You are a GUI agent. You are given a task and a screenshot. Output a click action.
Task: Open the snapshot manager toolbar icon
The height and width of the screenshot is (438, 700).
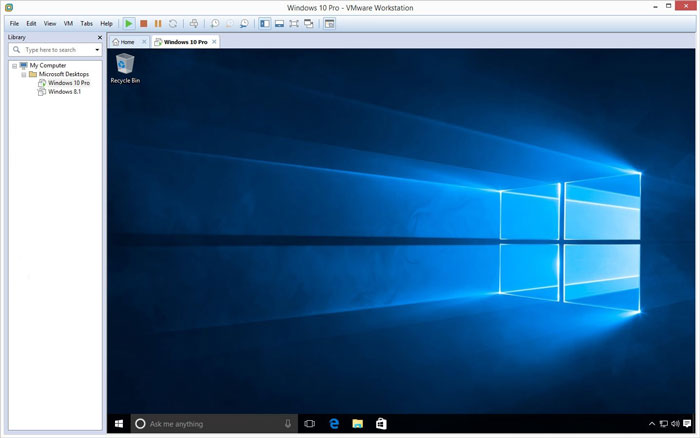244,23
